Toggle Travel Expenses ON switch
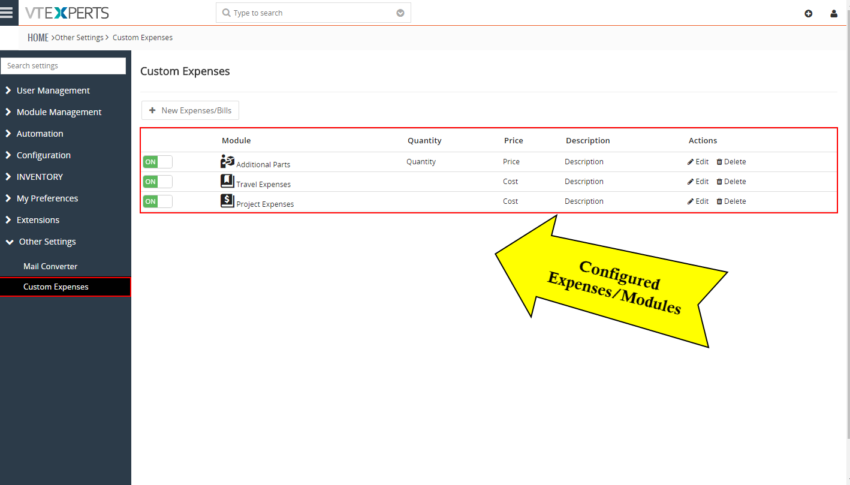850x485 pixels. pos(158,182)
